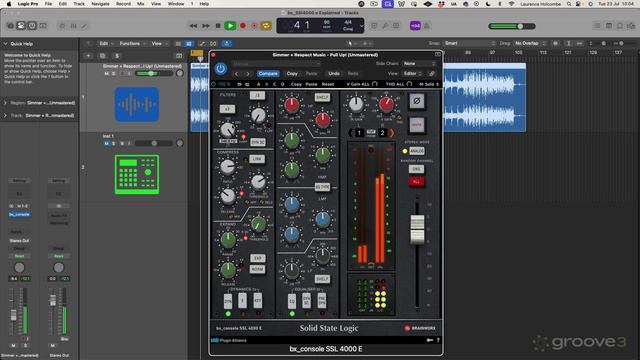This screenshot has width=640, height=360.
Task: Click the orange next channel arrow
Action: coord(392,133)
